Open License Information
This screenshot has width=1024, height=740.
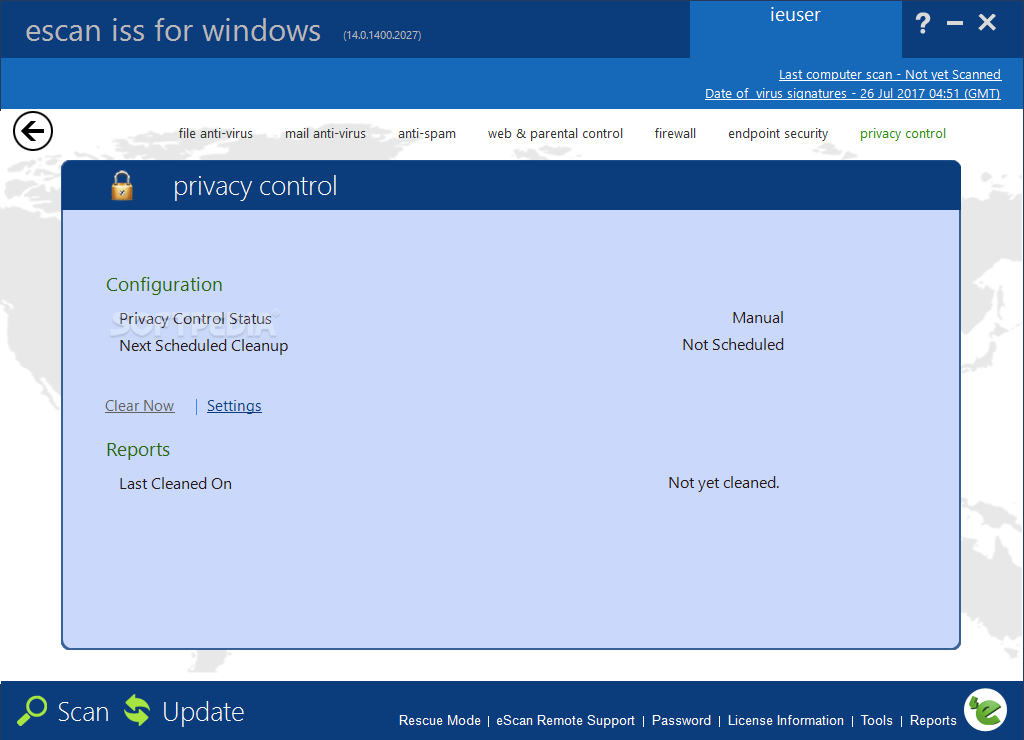tap(786, 720)
